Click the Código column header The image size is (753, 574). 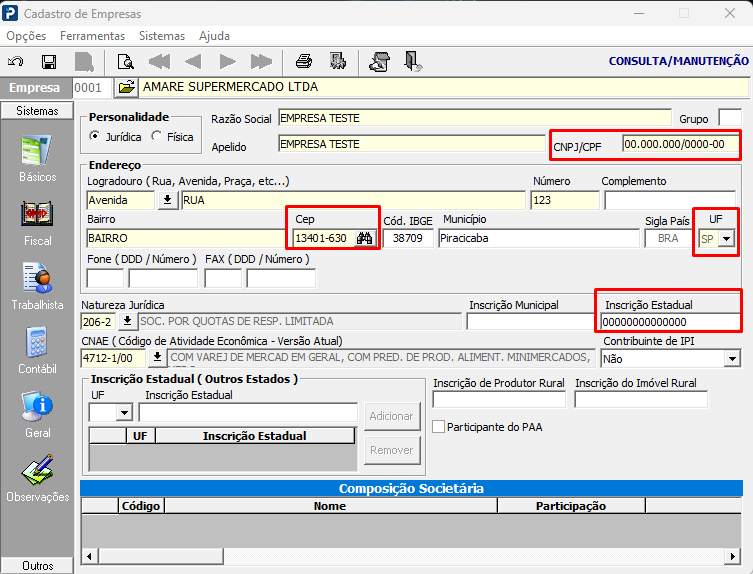[141, 506]
